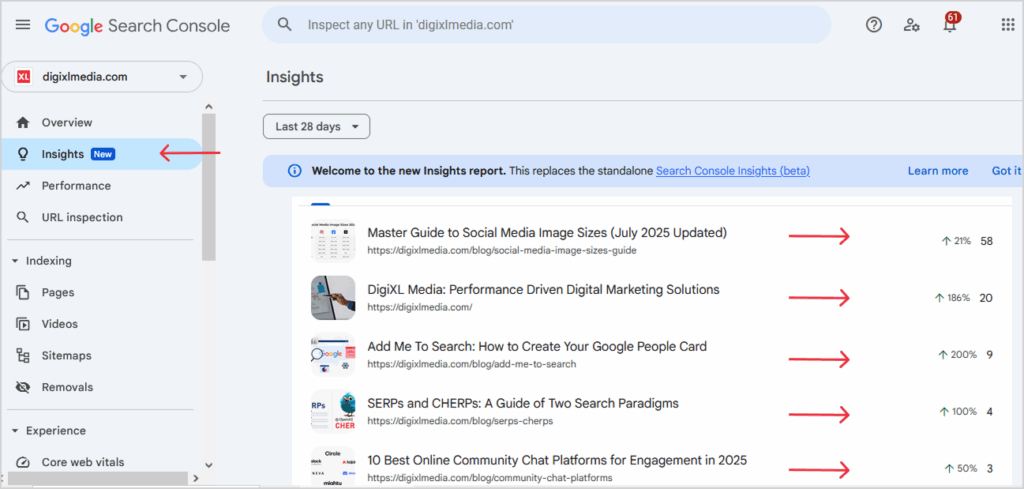Viewport: 1024px width, 489px height.
Task: Open the Help question mark icon
Action: point(874,25)
